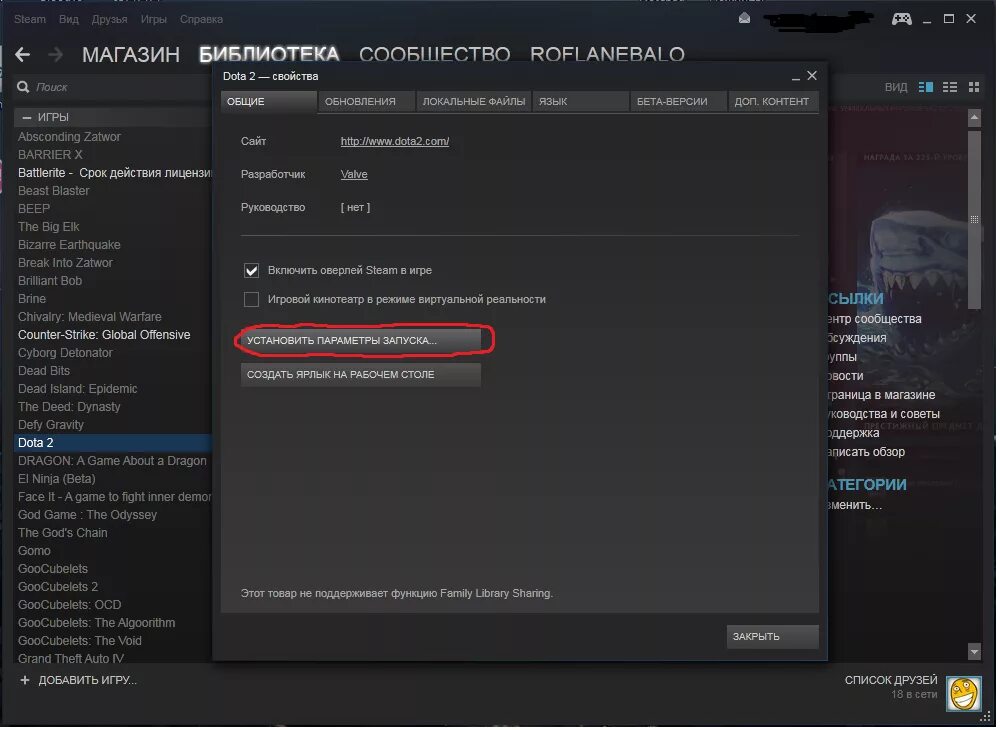
Task: Select Dead Island: Epidemic game
Action: click(x=77, y=389)
